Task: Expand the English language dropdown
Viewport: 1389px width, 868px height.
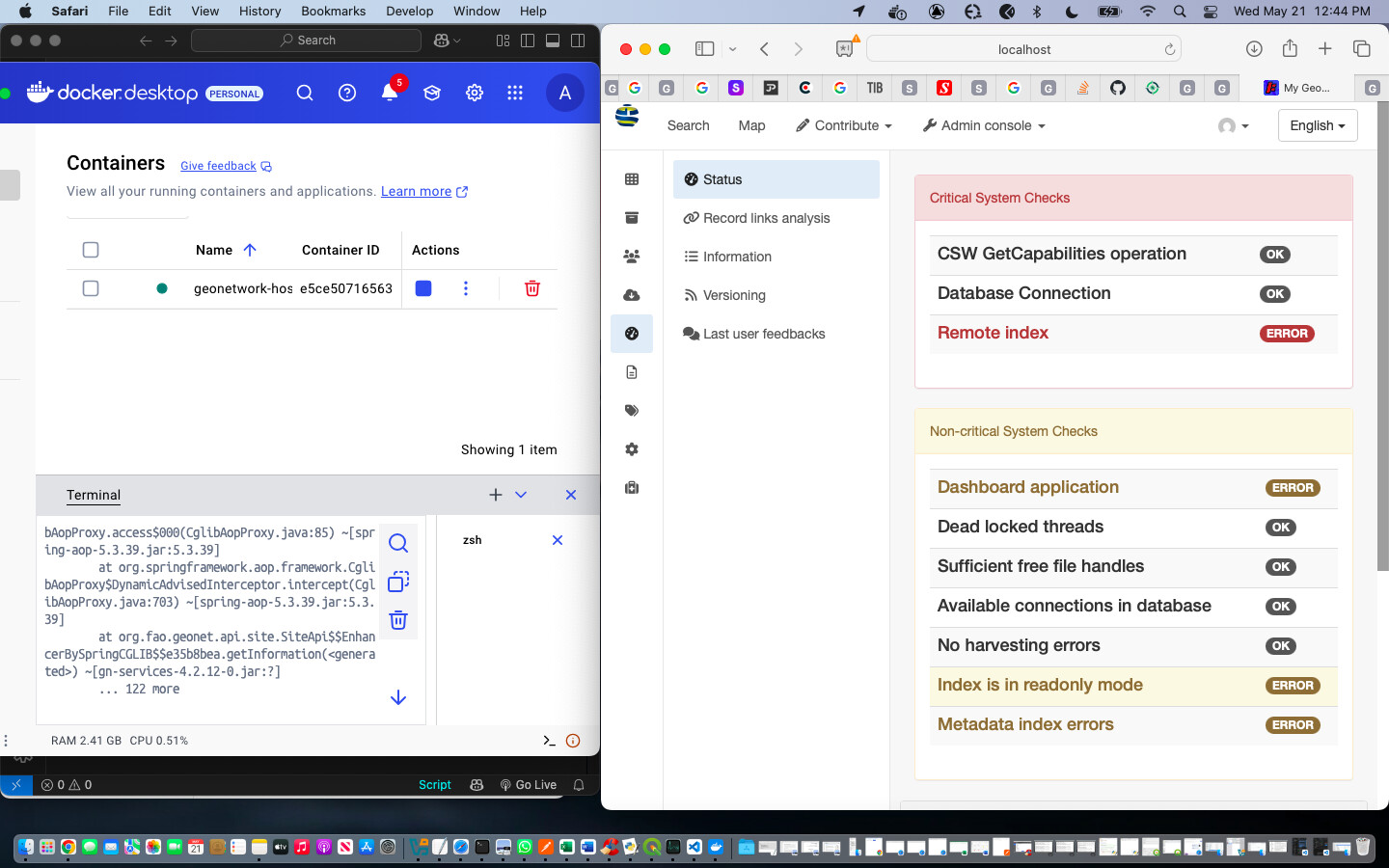Action: 1317,125
